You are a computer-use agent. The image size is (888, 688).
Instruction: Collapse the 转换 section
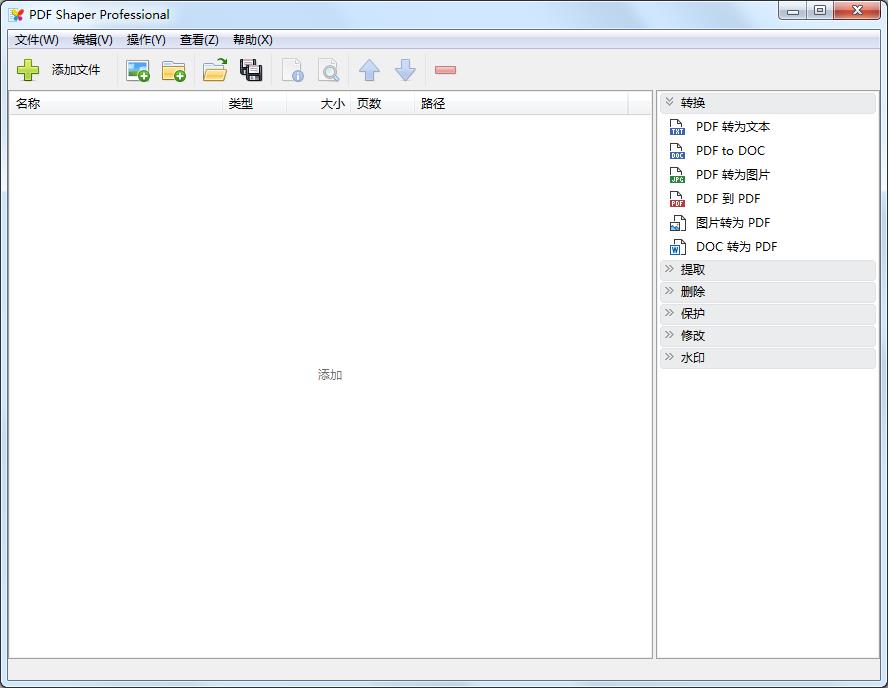click(x=768, y=102)
